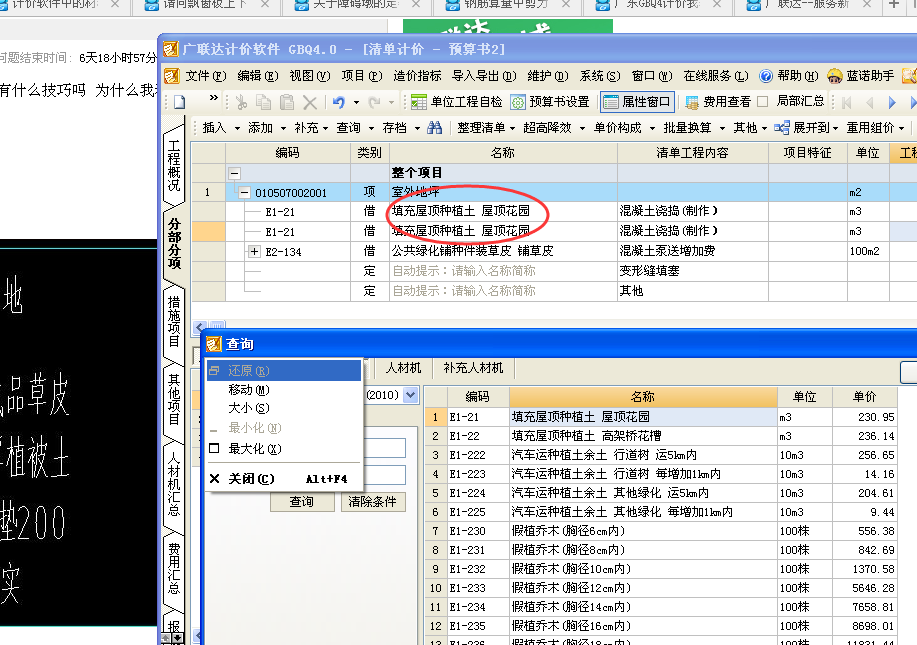Screen dimensions: 917x645
Task: Click toolbar overflow chevron icon
Action: [213, 98]
